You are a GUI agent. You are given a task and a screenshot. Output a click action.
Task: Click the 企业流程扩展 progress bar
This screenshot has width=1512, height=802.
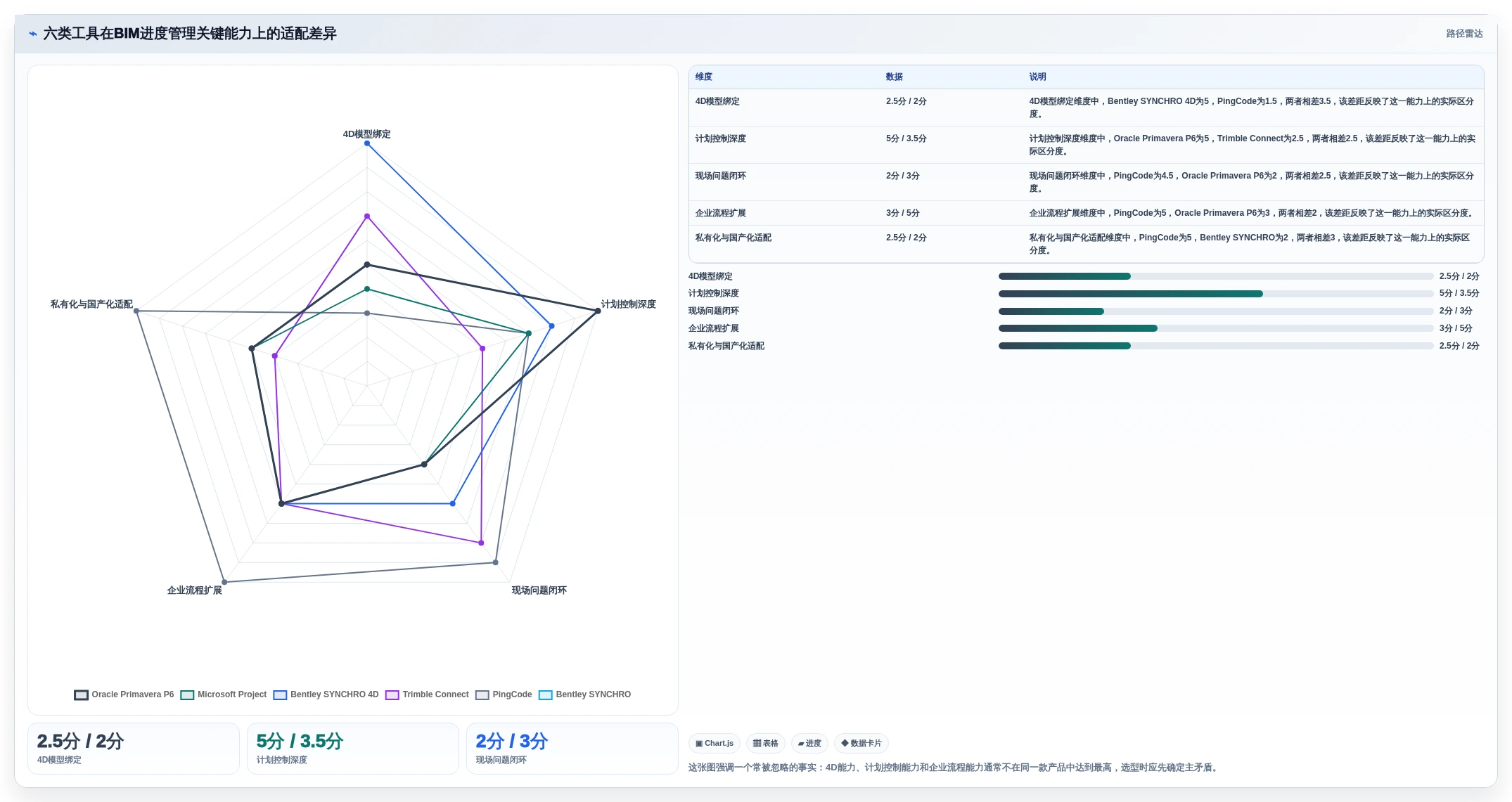click(1216, 328)
